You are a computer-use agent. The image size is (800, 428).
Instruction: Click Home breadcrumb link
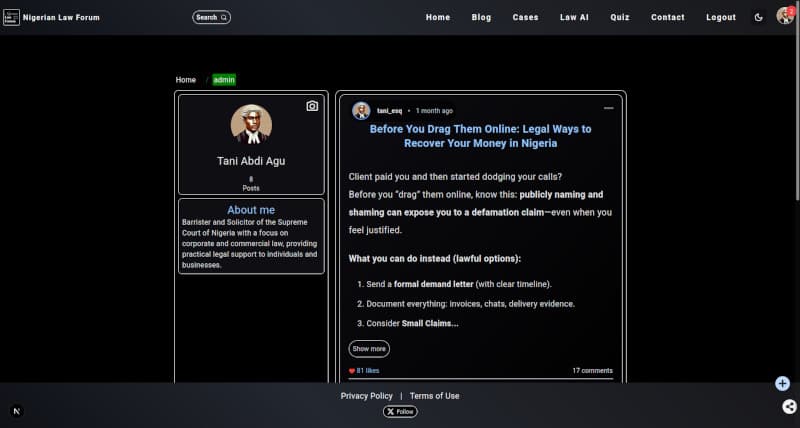coord(186,80)
